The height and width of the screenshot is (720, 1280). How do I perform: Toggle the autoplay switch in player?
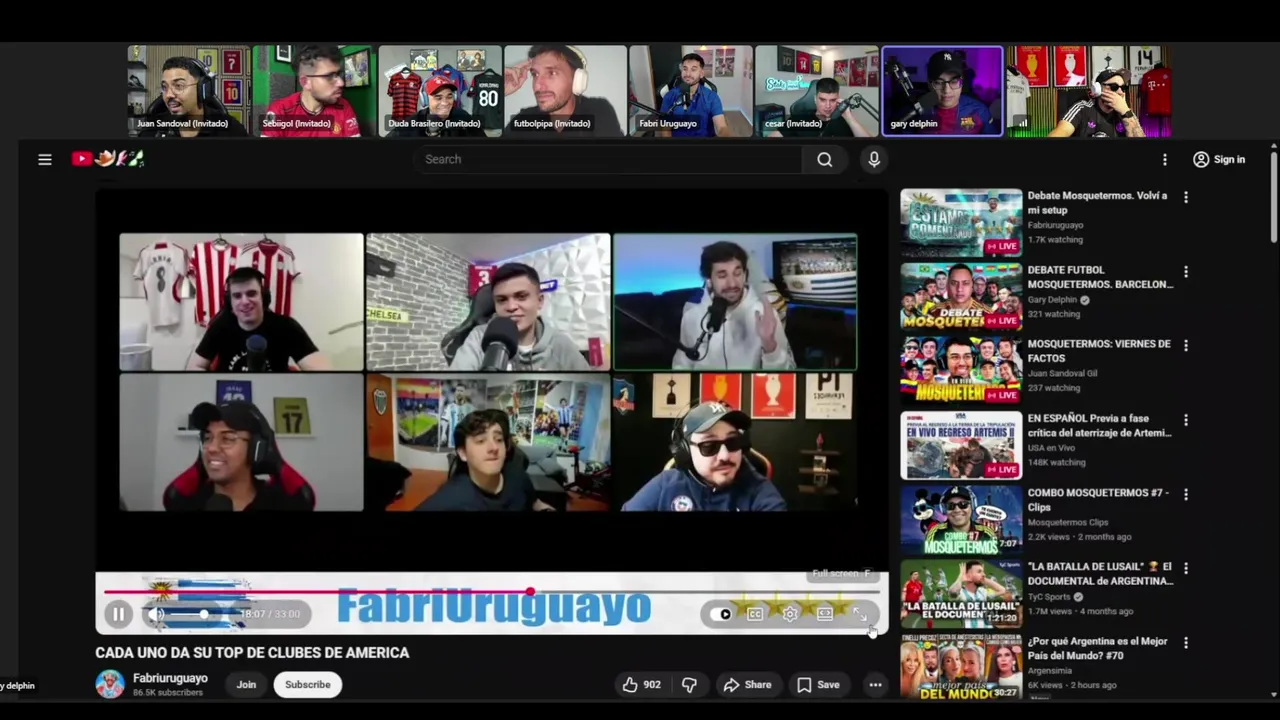(x=723, y=614)
